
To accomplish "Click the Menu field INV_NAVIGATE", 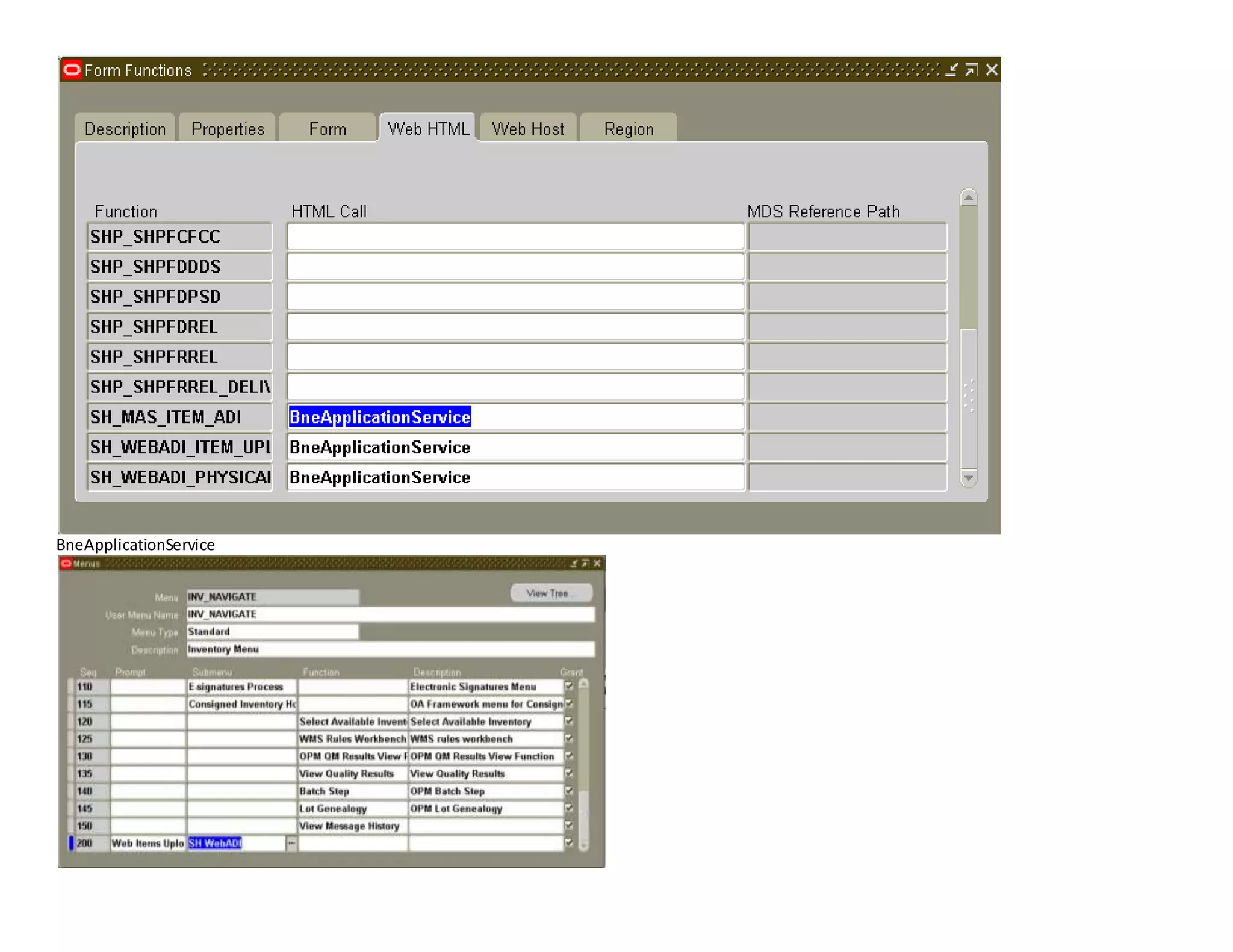I will 273,596.
